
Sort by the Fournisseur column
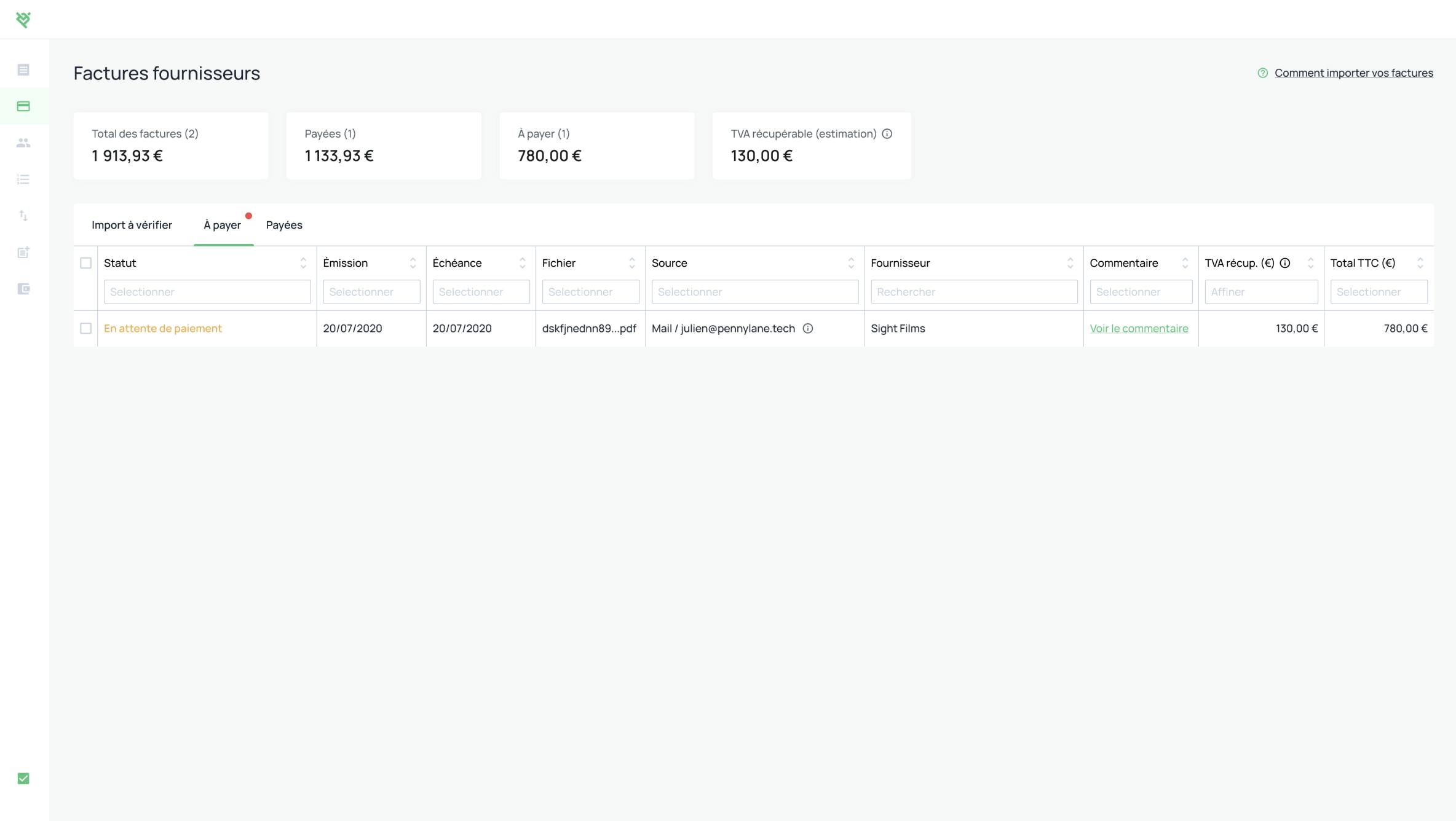pos(1070,263)
